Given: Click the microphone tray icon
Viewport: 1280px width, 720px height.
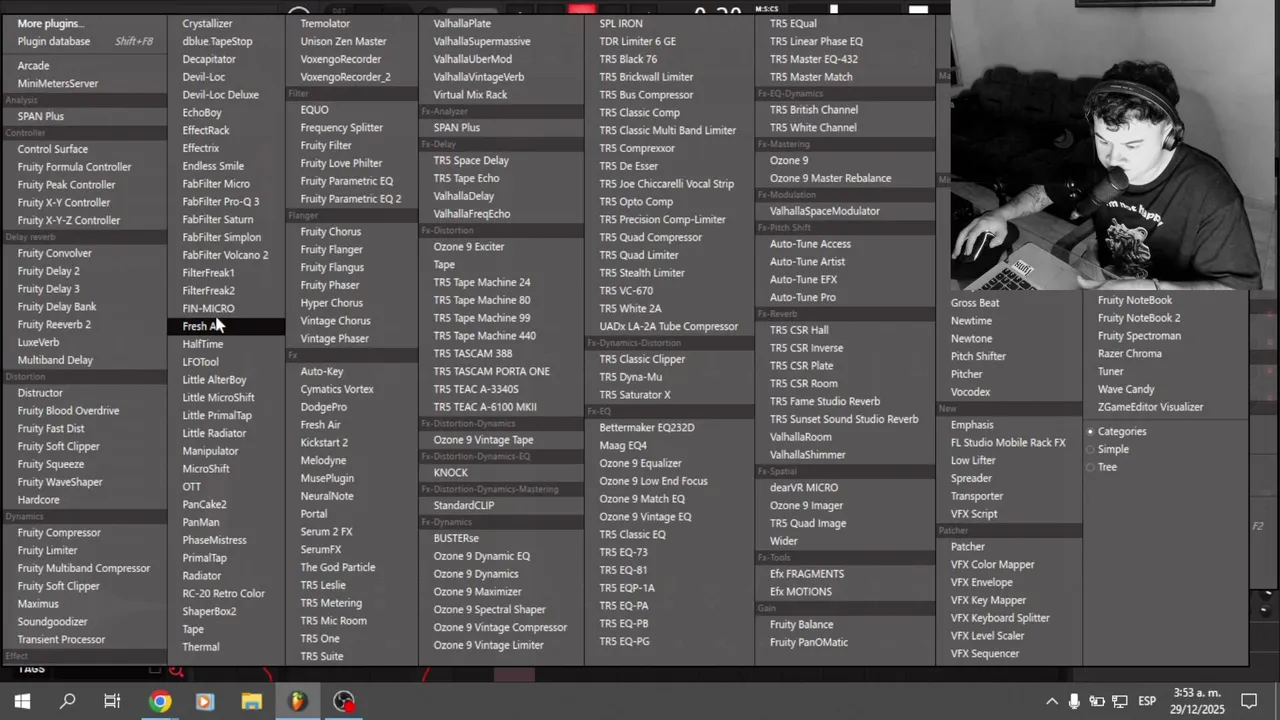Looking at the screenshot, I should tap(1074, 701).
